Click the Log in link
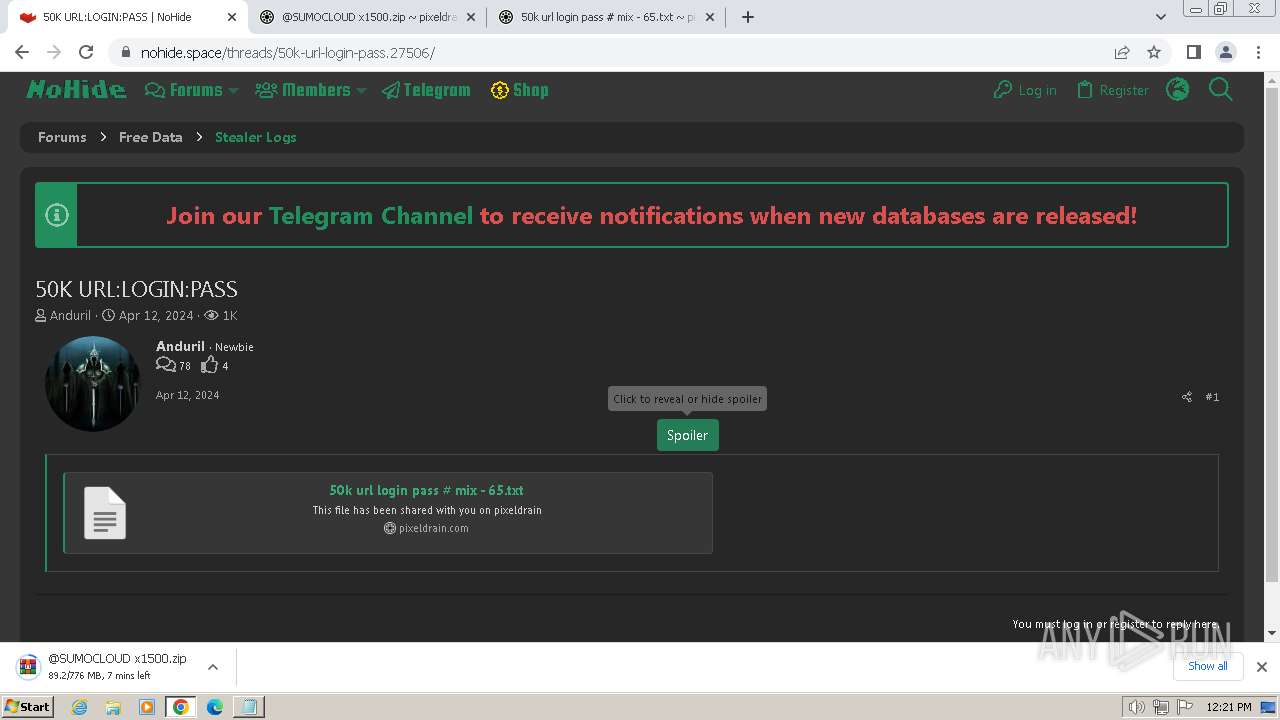Image resolution: width=1280 pixels, height=720 pixels. coord(1025,90)
